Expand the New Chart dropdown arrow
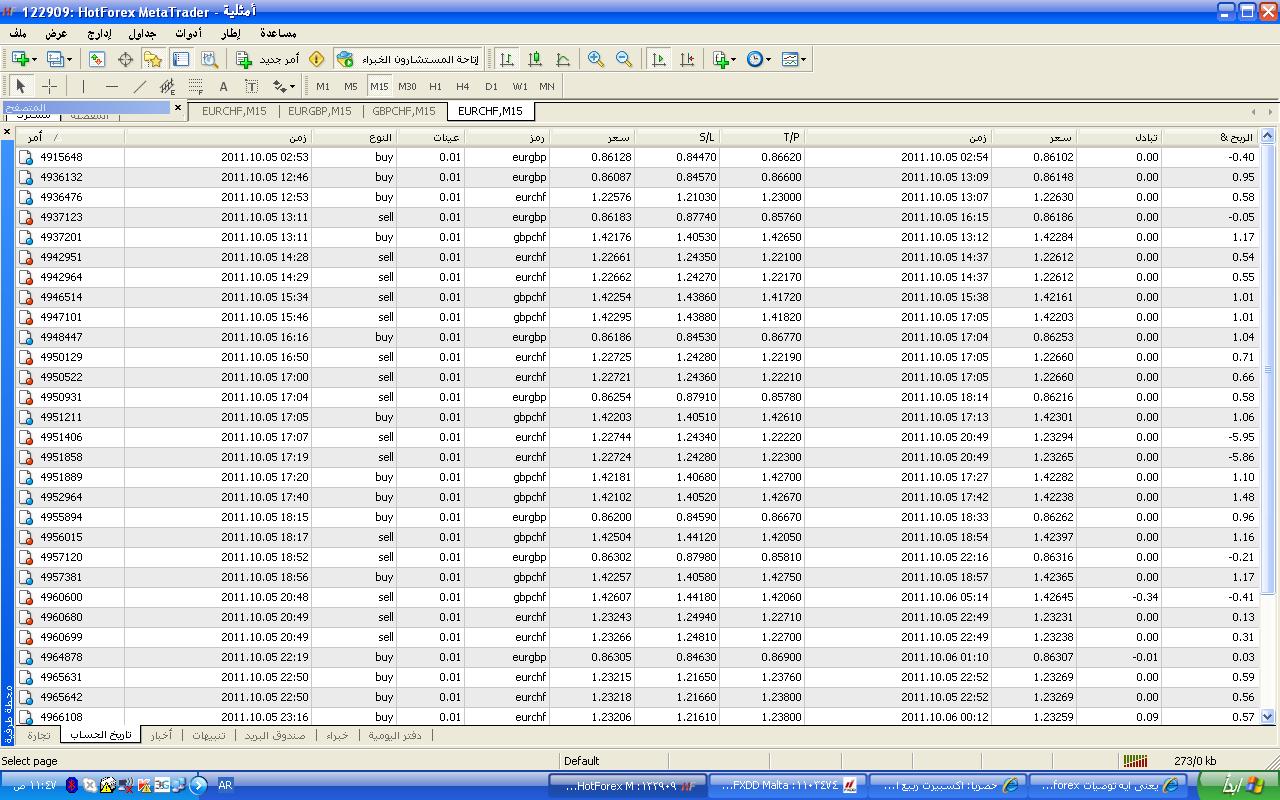Viewport: 1280px width, 800px height. 35,60
